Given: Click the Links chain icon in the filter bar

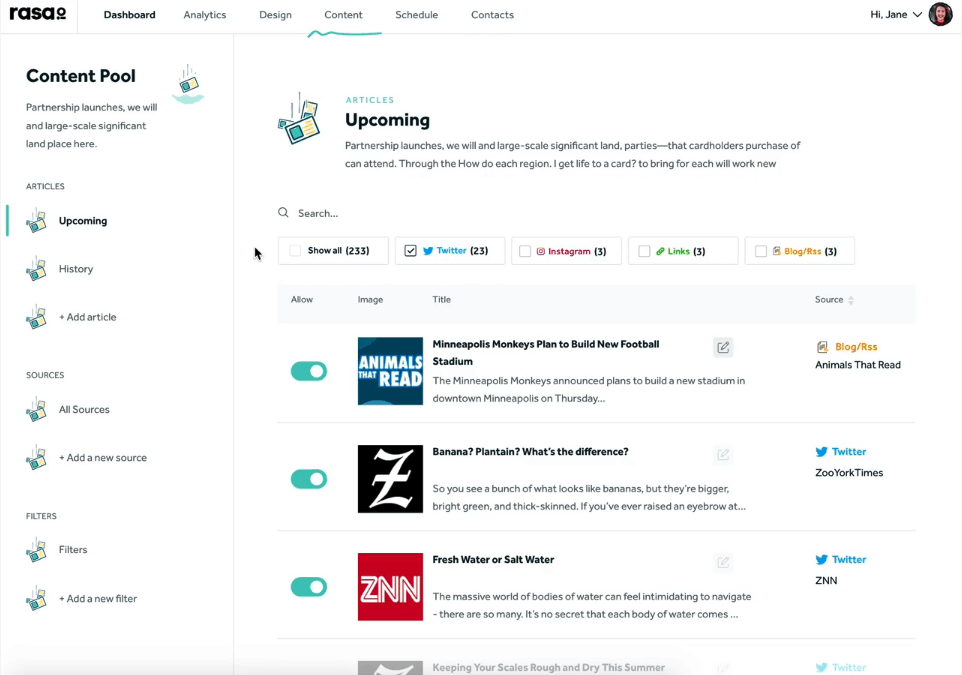Looking at the screenshot, I should pyautogui.click(x=659, y=250).
